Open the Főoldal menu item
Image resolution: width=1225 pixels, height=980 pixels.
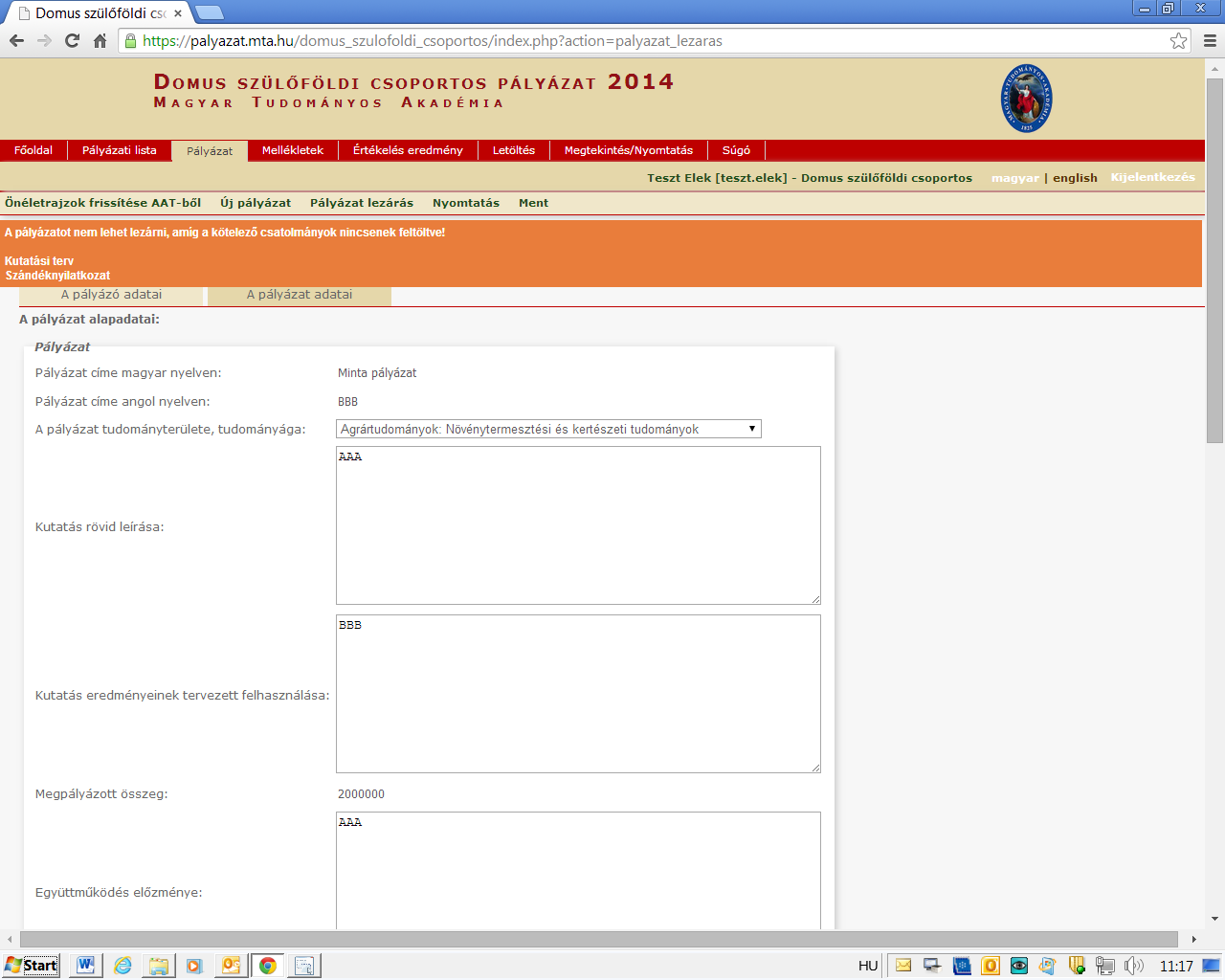tap(33, 150)
